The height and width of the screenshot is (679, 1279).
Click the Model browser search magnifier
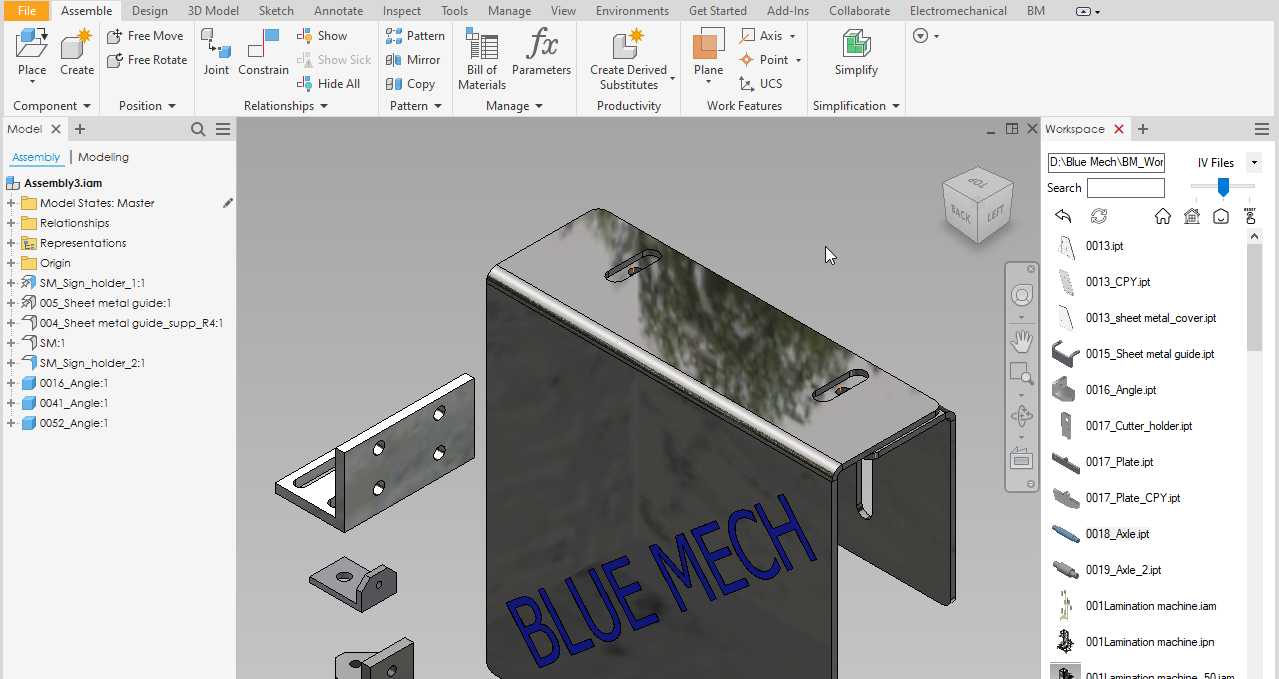198,129
